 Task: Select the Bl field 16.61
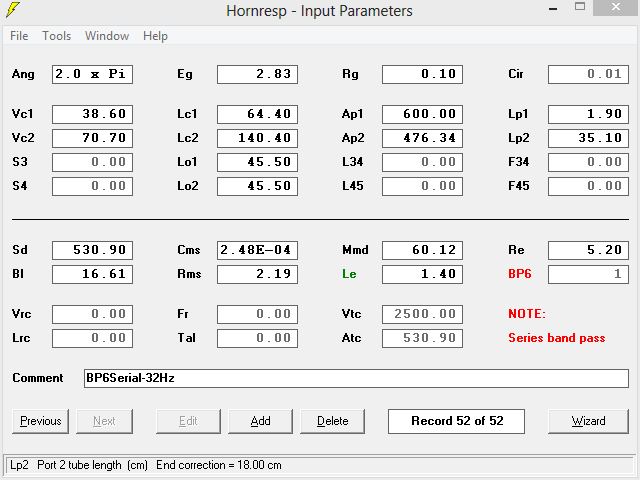(x=92, y=274)
